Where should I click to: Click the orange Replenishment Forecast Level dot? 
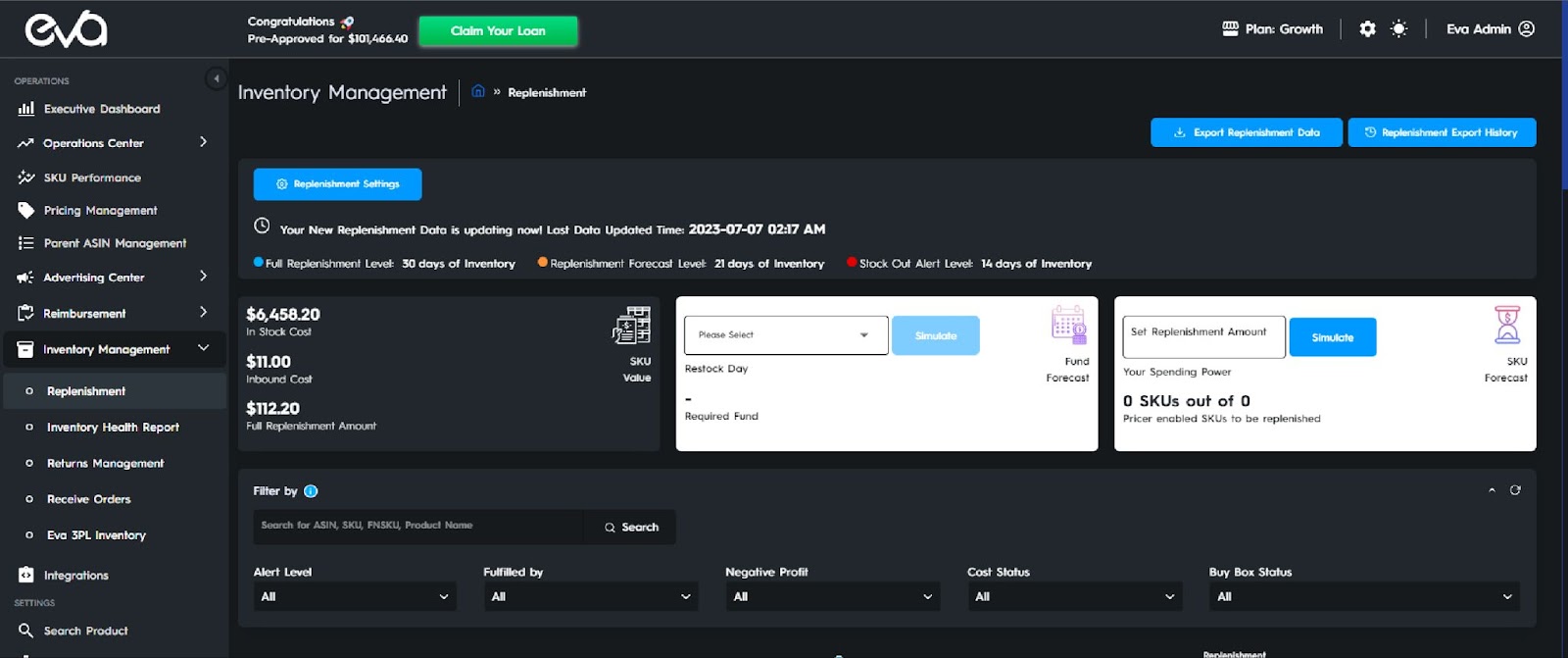[543, 262]
